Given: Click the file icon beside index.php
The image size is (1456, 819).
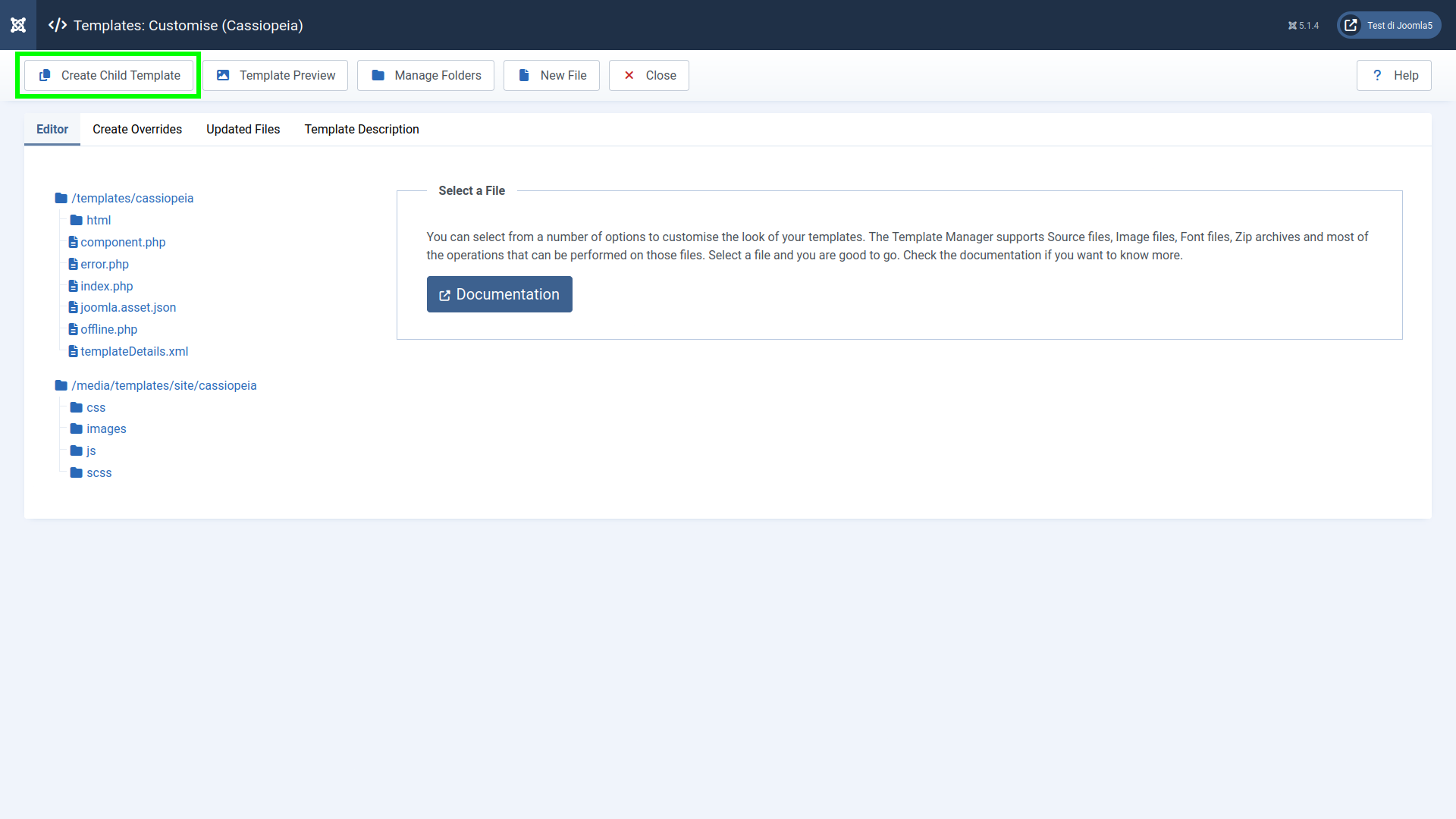Looking at the screenshot, I should tap(74, 286).
